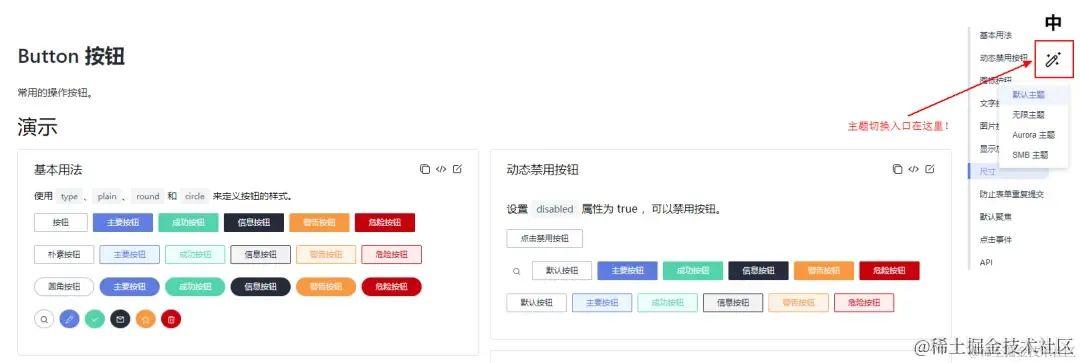Image resolution: width=1080 pixels, height=363 pixels.
Task: Click the rounded orange 警告按钮 pill button
Action: pyautogui.click(x=326, y=287)
